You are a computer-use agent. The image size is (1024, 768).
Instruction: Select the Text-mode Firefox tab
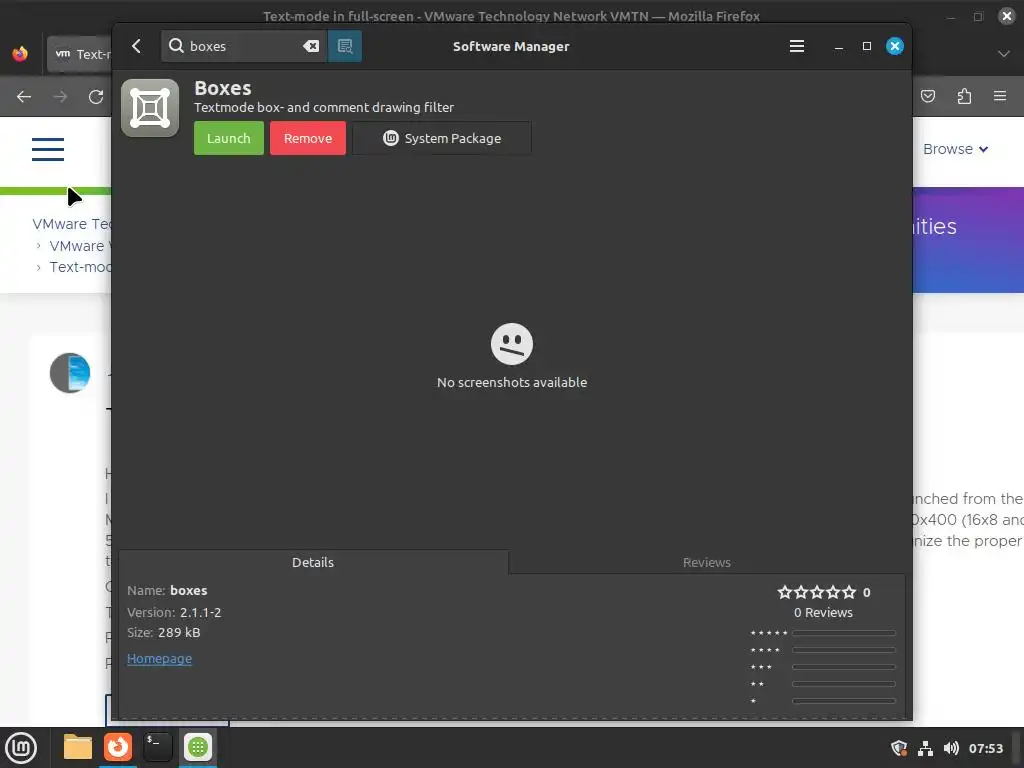tap(80, 54)
